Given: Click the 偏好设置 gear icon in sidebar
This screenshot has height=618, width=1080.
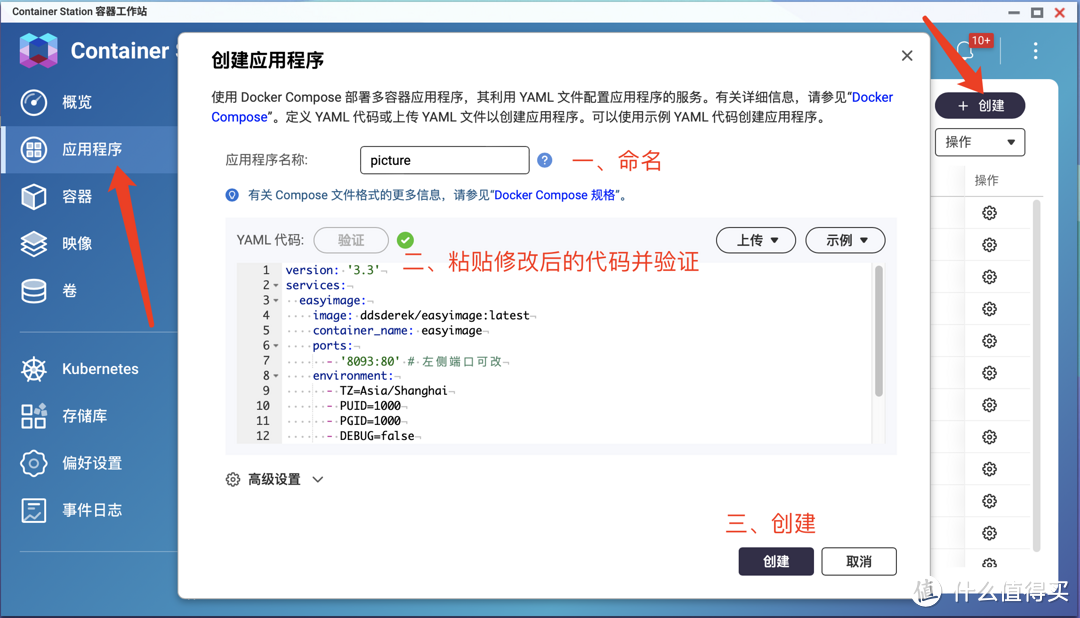Looking at the screenshot, I should [34, 463].
